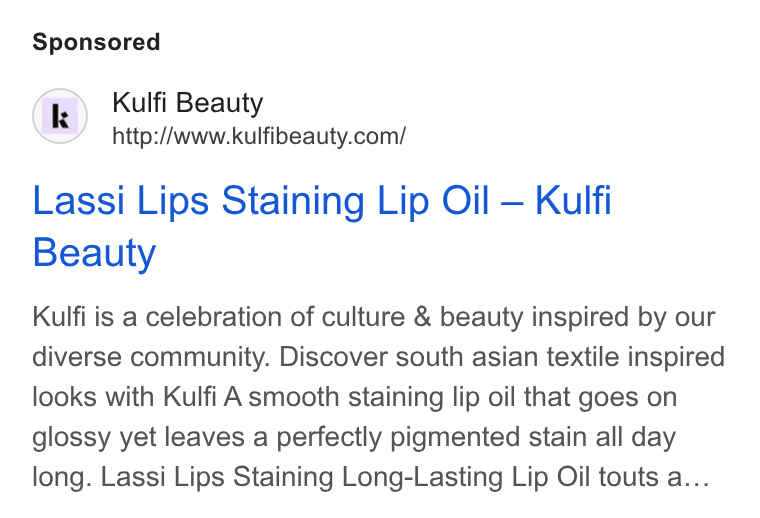Click the word "Beauty" on headline's second line

tap(95, 252)
